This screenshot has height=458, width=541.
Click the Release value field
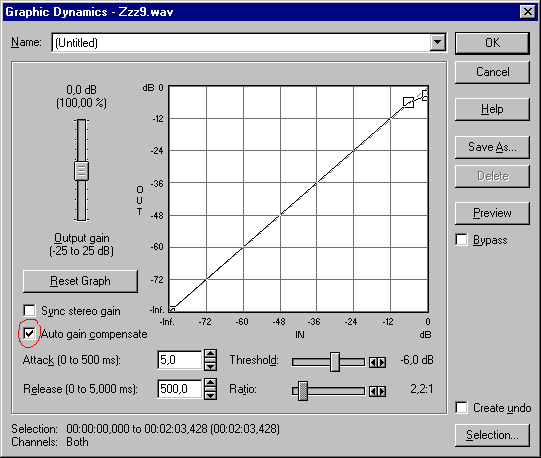pyautogui.click(x=180, y=389)
